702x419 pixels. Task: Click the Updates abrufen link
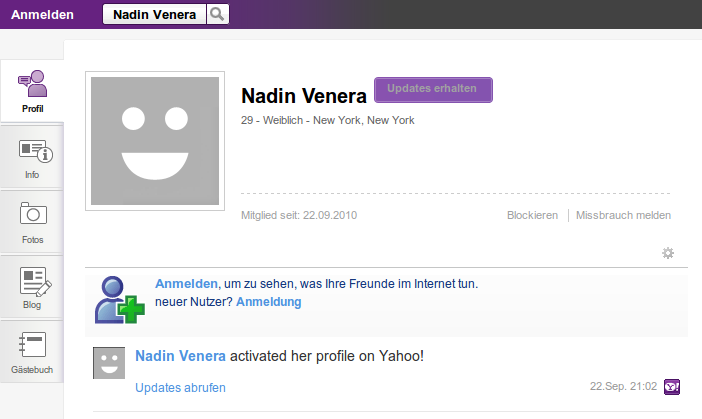pos(180,388)
